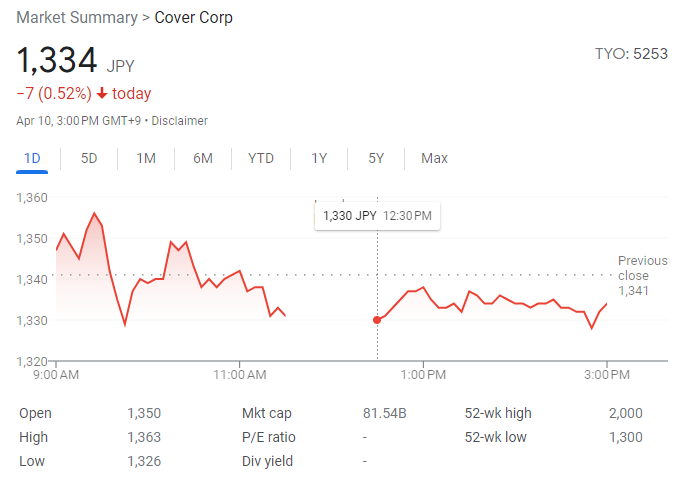Click the 1,334 JPY current price

(x=75, y=62)
